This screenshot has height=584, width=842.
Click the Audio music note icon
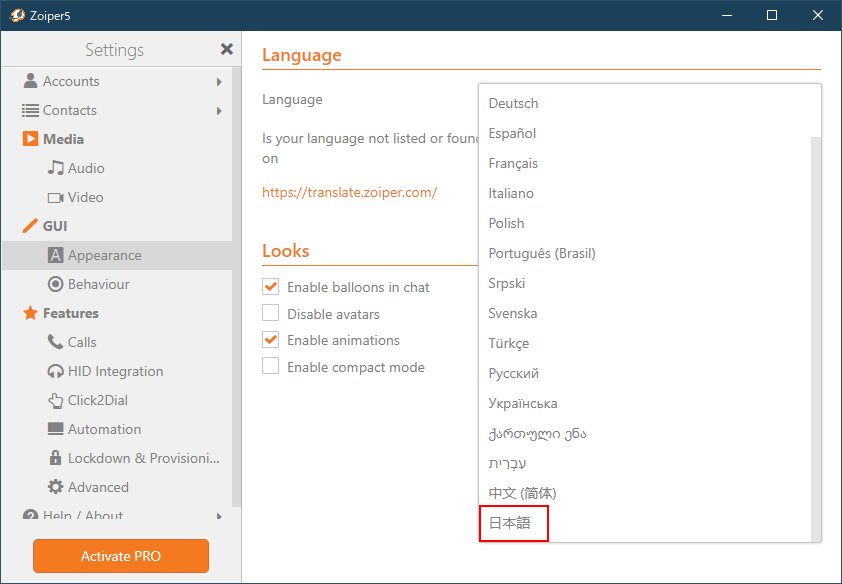pos(55,168)
